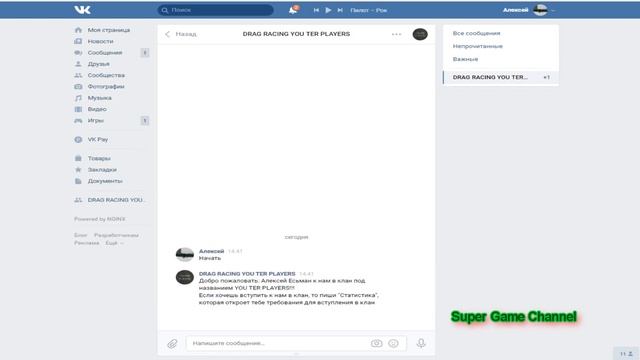640x360 pixels.
Task: Skip to the previous audio track
Action: pos(316,10)
